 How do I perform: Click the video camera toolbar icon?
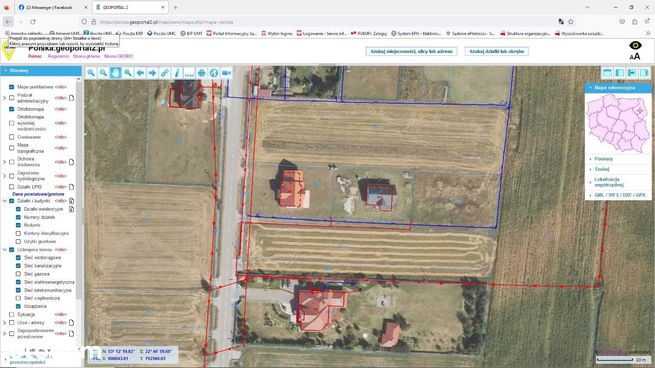click(226, 73)
